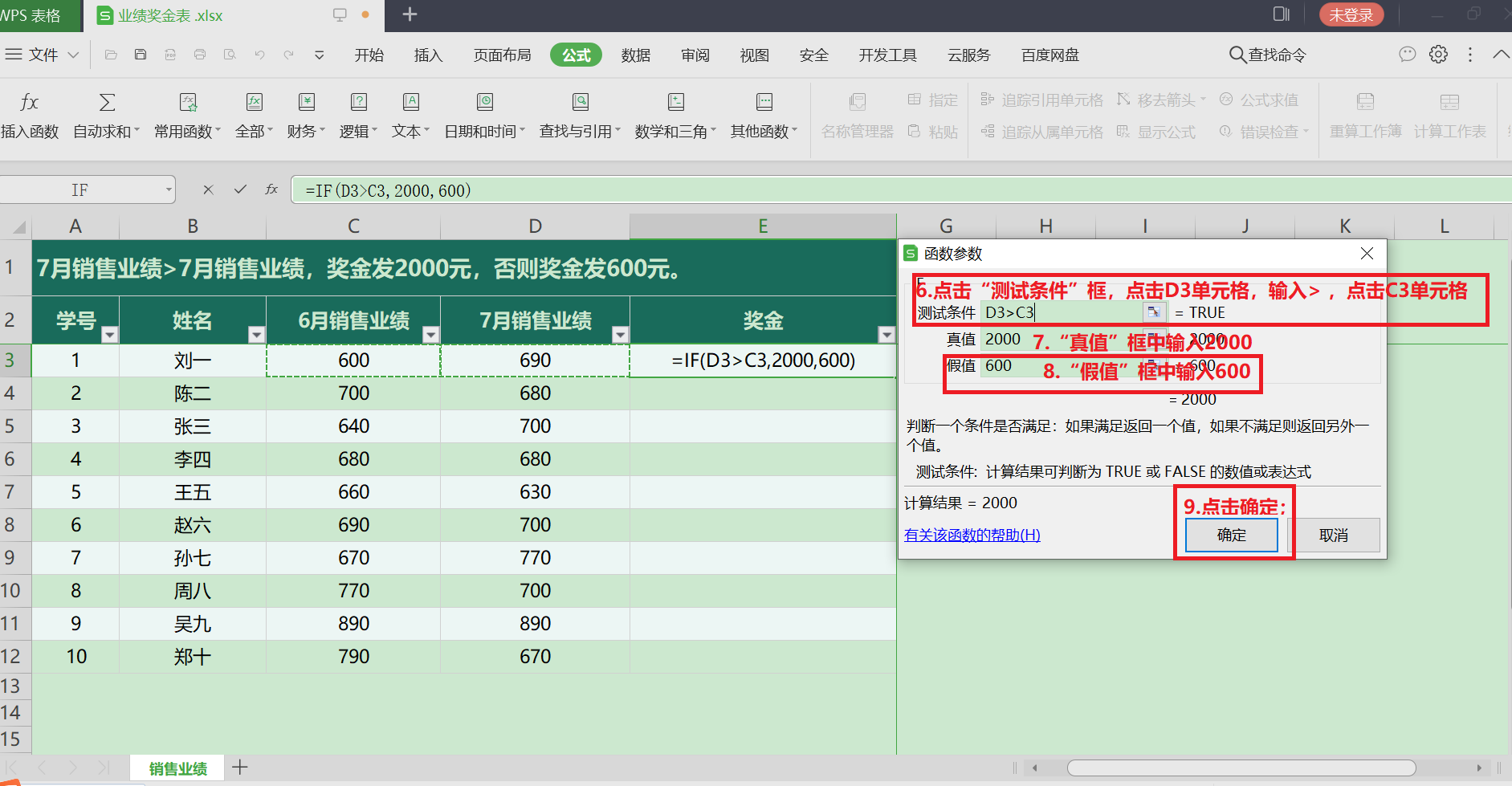
Task: Click the AutoSum (自动求和) icon
Action: coord(105,101)
